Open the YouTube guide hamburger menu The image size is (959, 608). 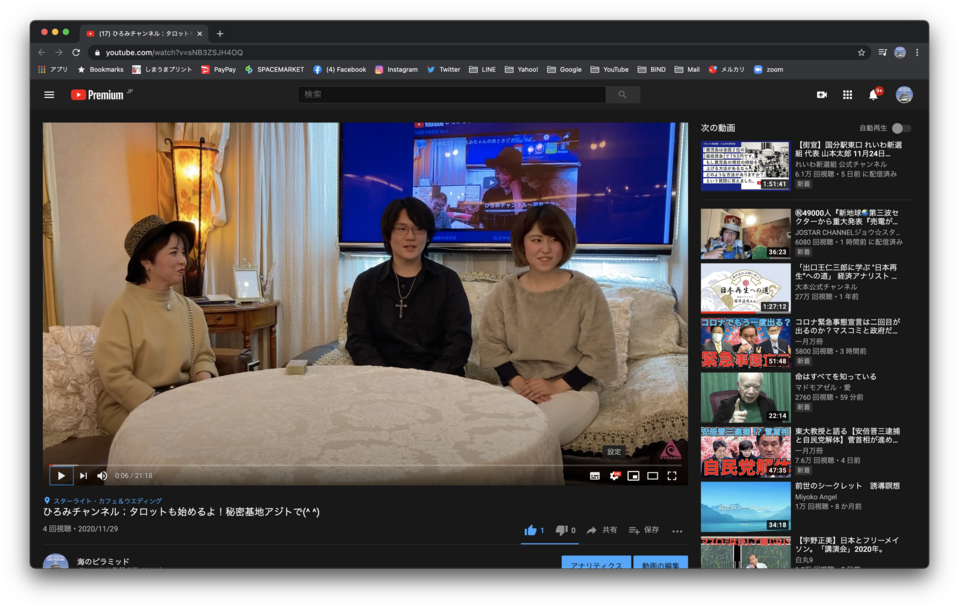(x=49, y=95)
